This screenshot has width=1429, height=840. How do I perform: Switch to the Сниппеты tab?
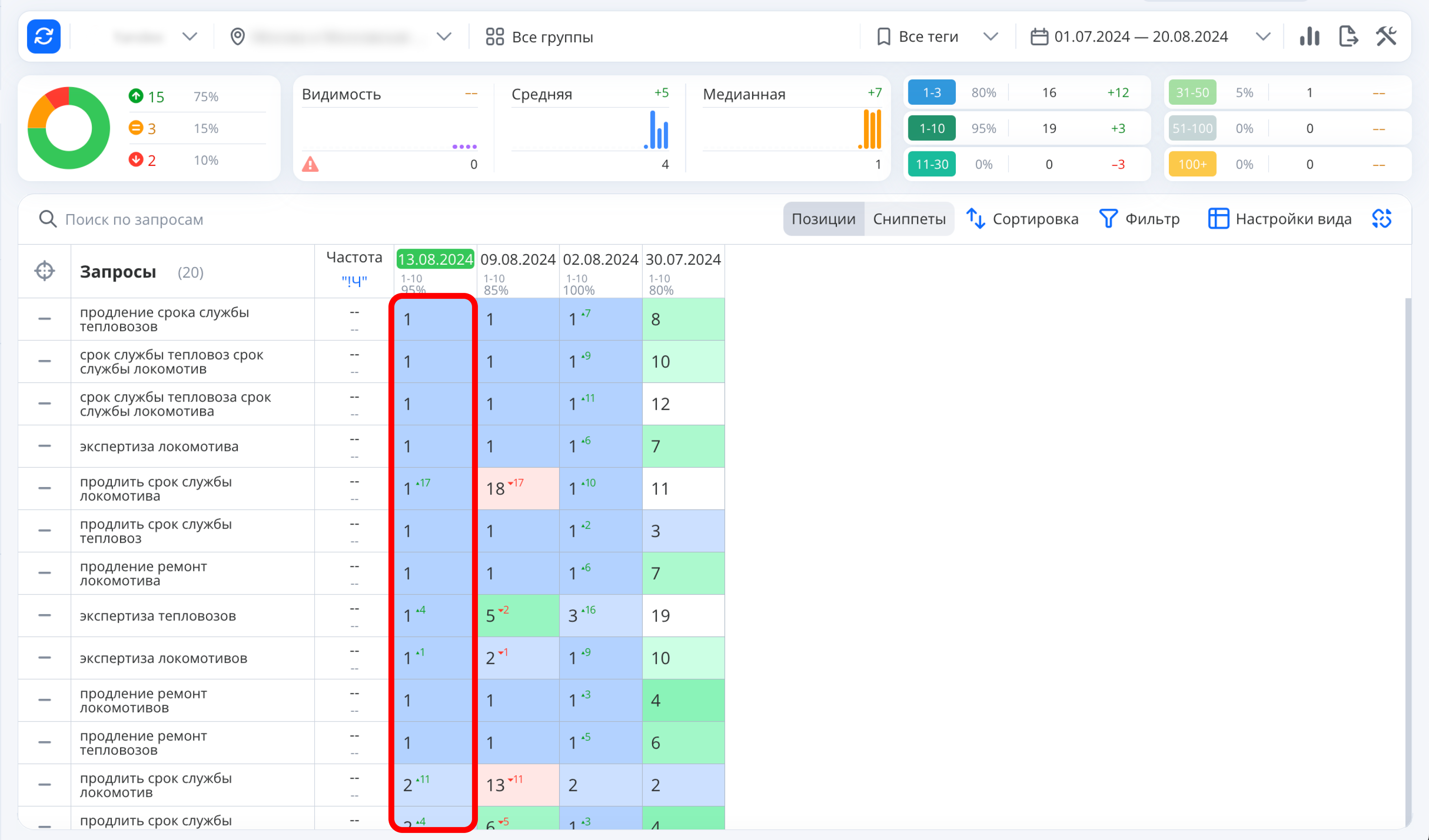[908, 219]
